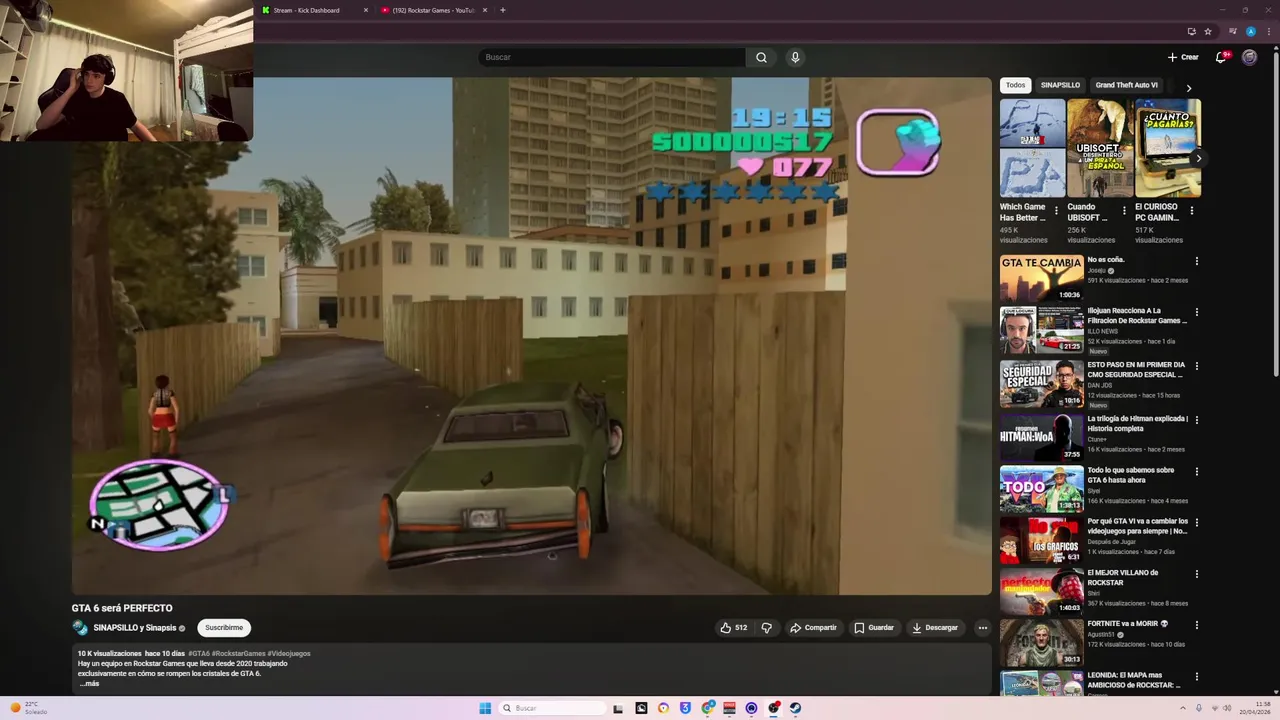Click the 'Descargar' download button
The height and width of the screenshot is (720, 1280).
(935, 628)
